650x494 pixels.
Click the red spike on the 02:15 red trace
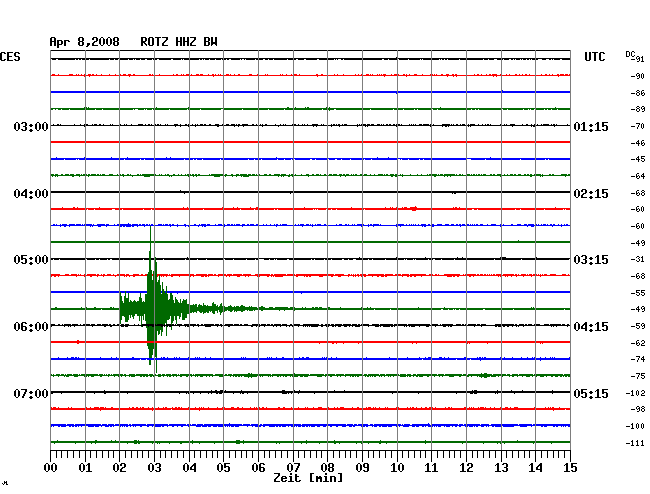pos(414,208)
